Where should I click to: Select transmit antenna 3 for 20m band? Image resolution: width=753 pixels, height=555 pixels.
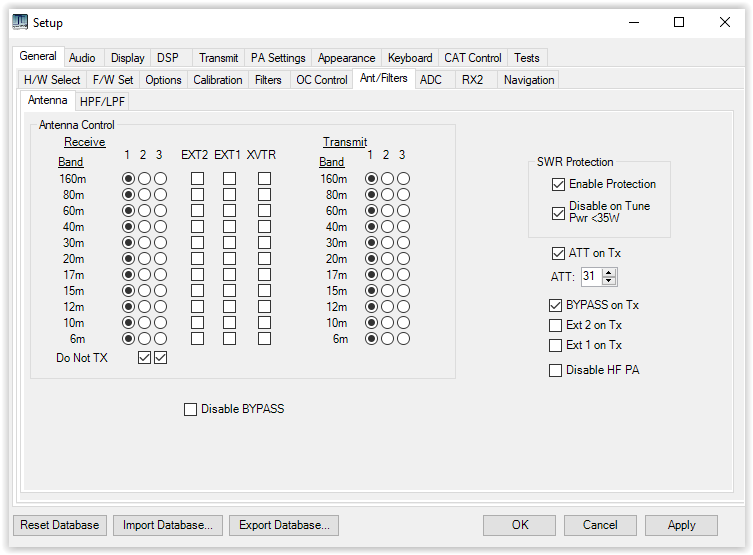[x=402, y=259]
